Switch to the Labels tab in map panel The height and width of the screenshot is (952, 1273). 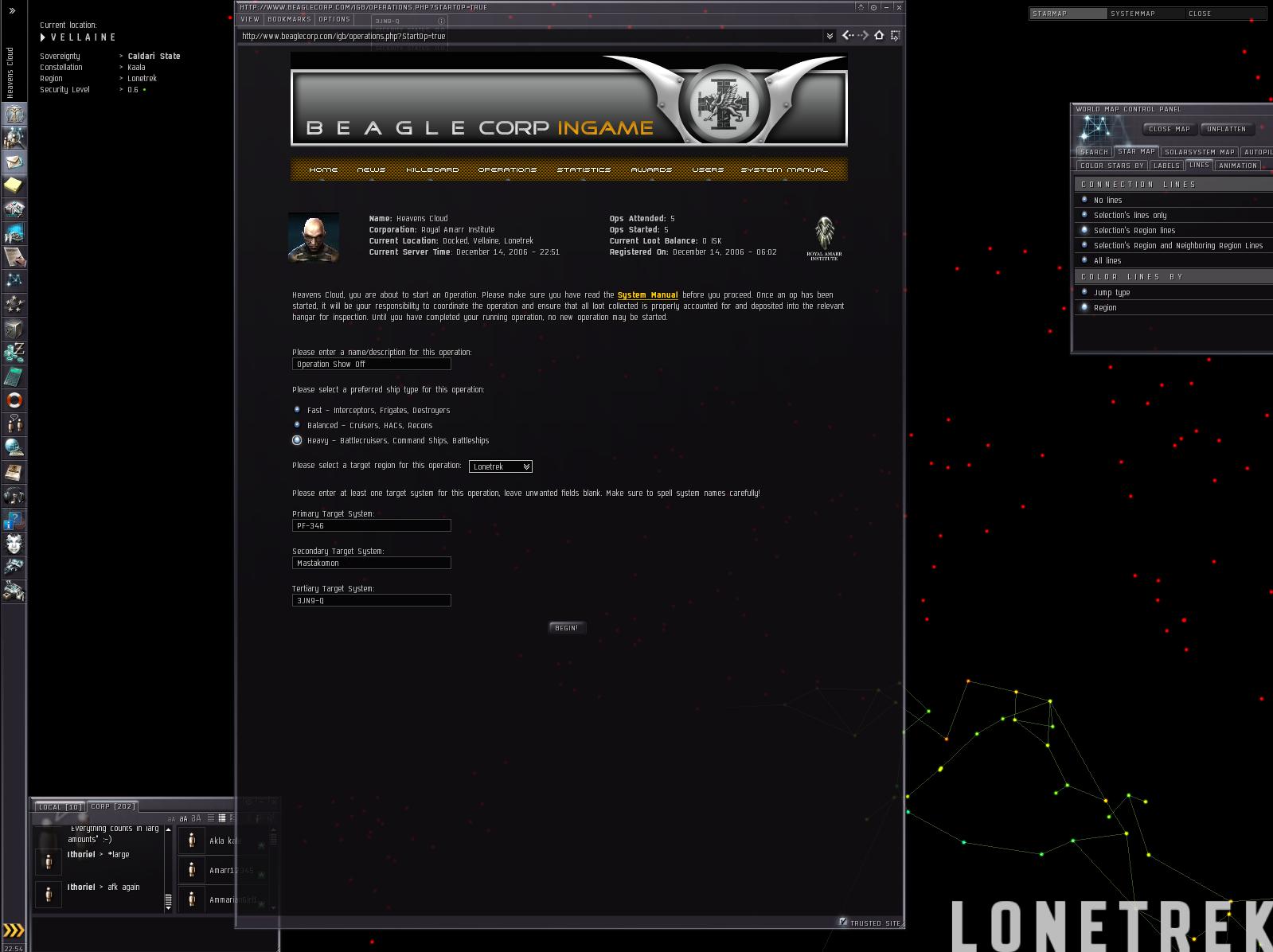coord(1166,166)
